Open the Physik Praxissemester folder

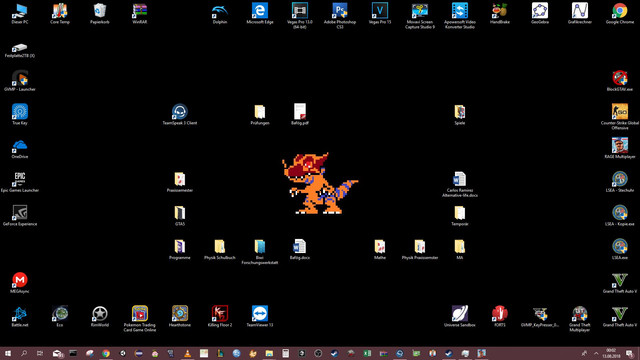click(x=420, y=249)
